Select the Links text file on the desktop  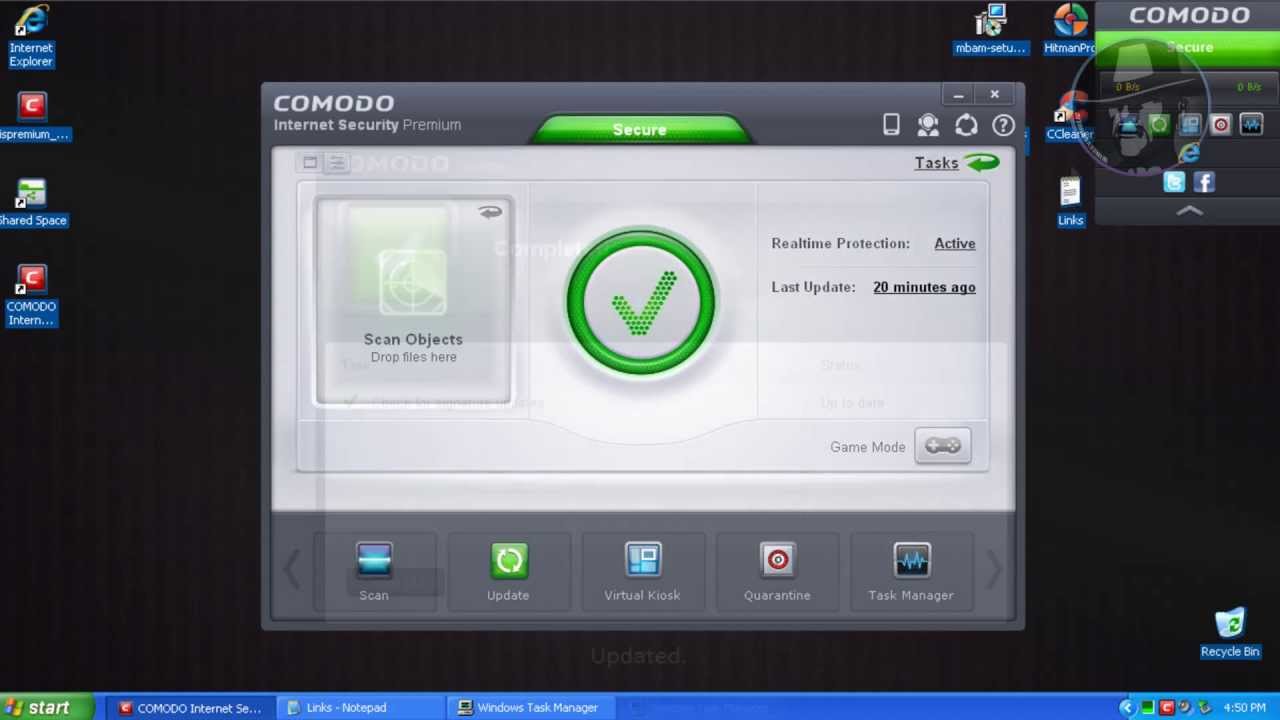click(1070, 202)
